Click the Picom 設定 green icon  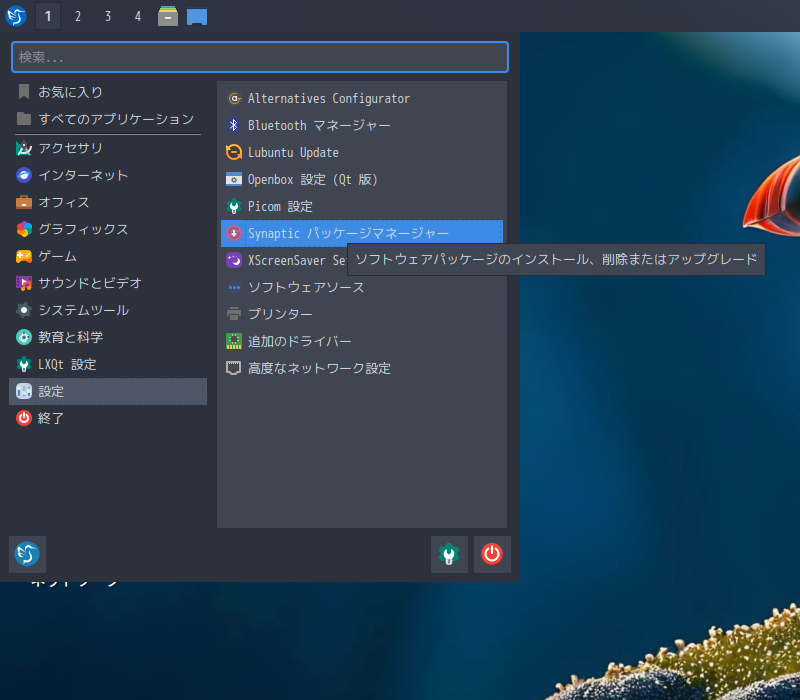(x=234, y=207)
